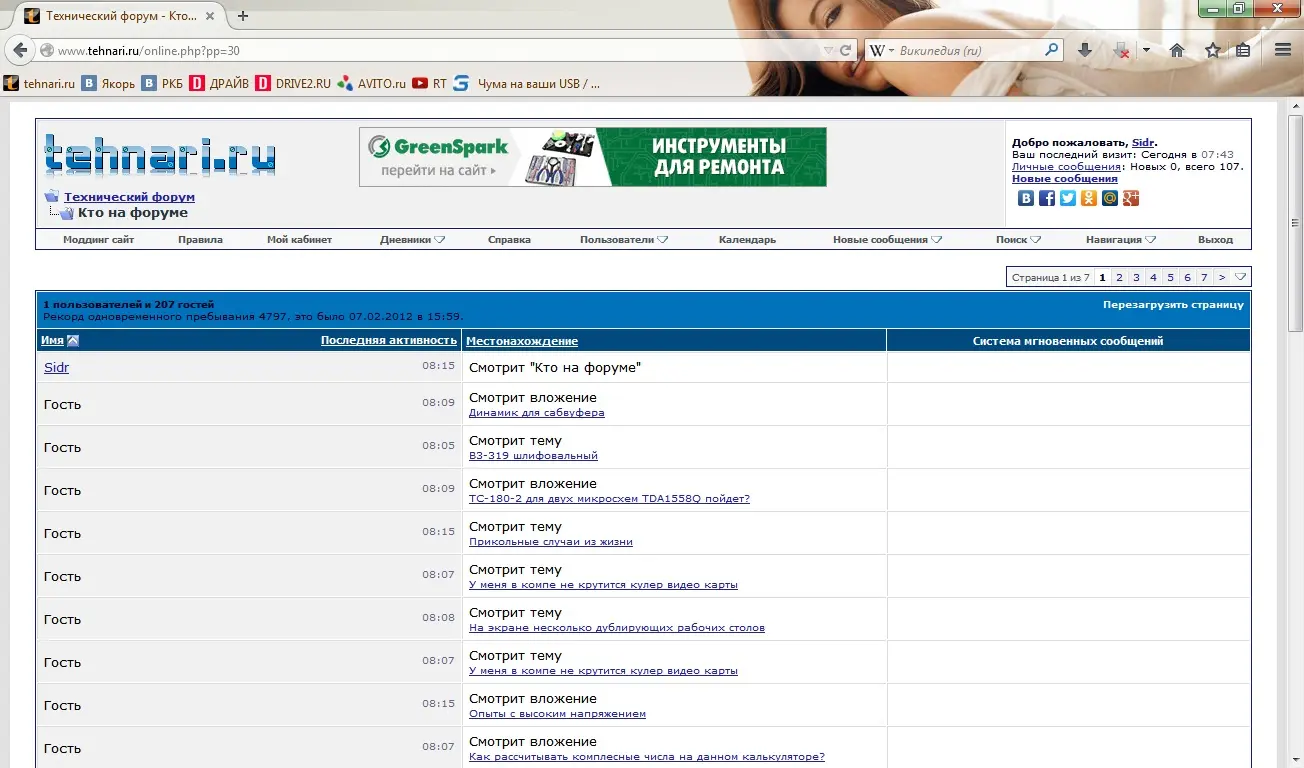This screenshot has height=768, width=1304.
Task: Sort by the Последняя активность column header
Action: pyautogui.click(x=388, y=340)
